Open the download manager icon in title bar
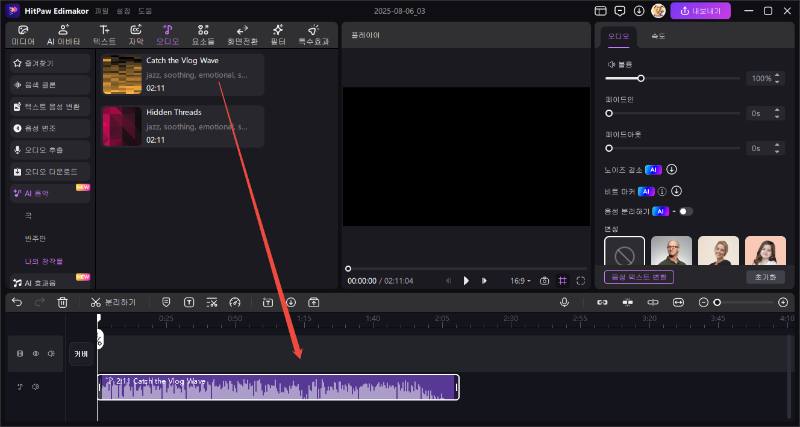 point(639,11)
